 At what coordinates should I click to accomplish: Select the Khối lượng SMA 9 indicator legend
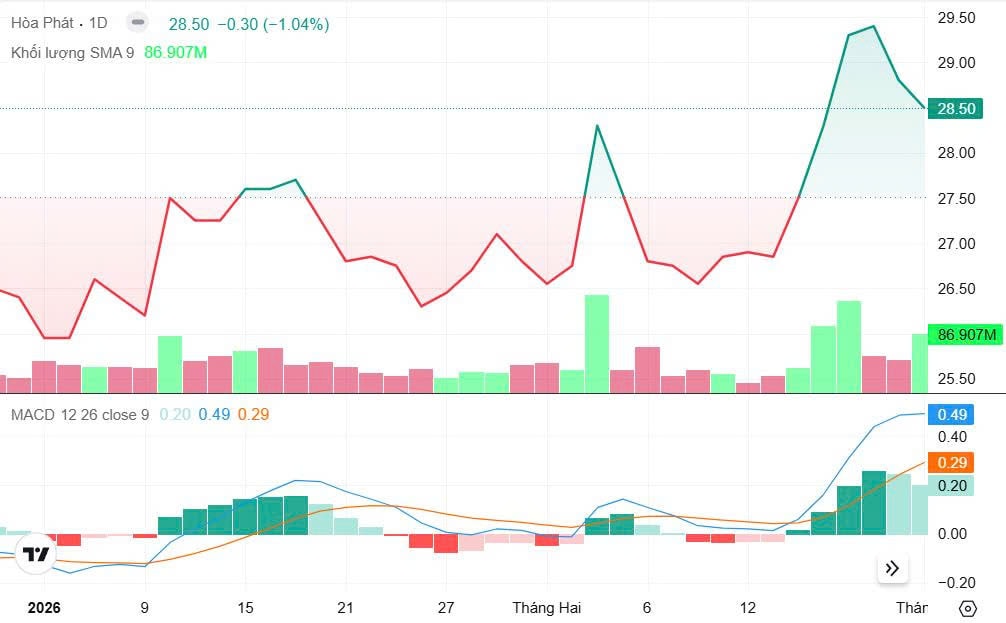click(72, 52)
